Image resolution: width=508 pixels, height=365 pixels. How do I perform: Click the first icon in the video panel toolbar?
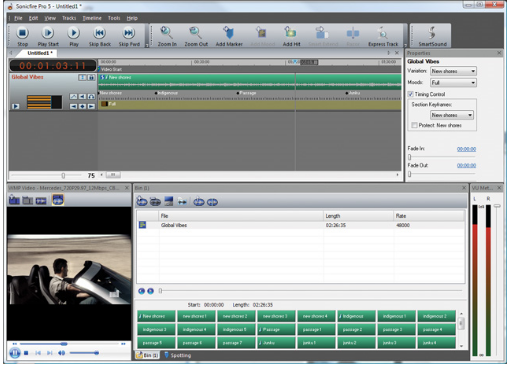pos(14,200)
